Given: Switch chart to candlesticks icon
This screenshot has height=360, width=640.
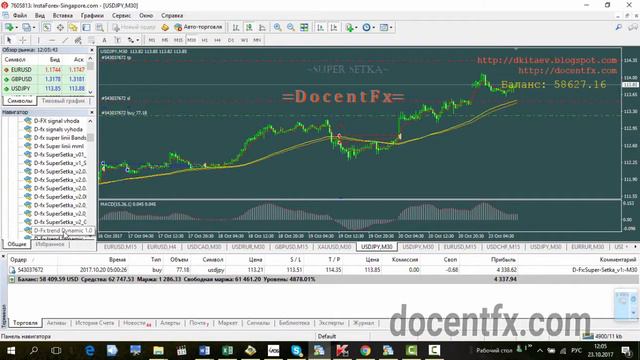Looking at the screenshot, I should click(x=249, y=27).
